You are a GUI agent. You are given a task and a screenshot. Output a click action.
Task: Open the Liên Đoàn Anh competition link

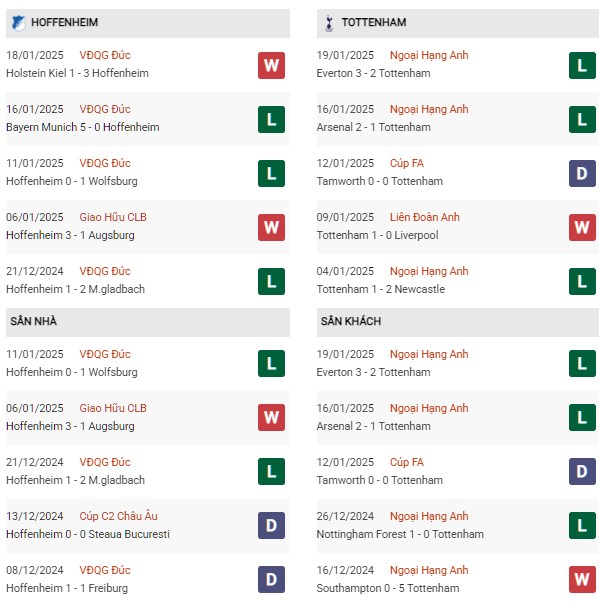[425, 217]
